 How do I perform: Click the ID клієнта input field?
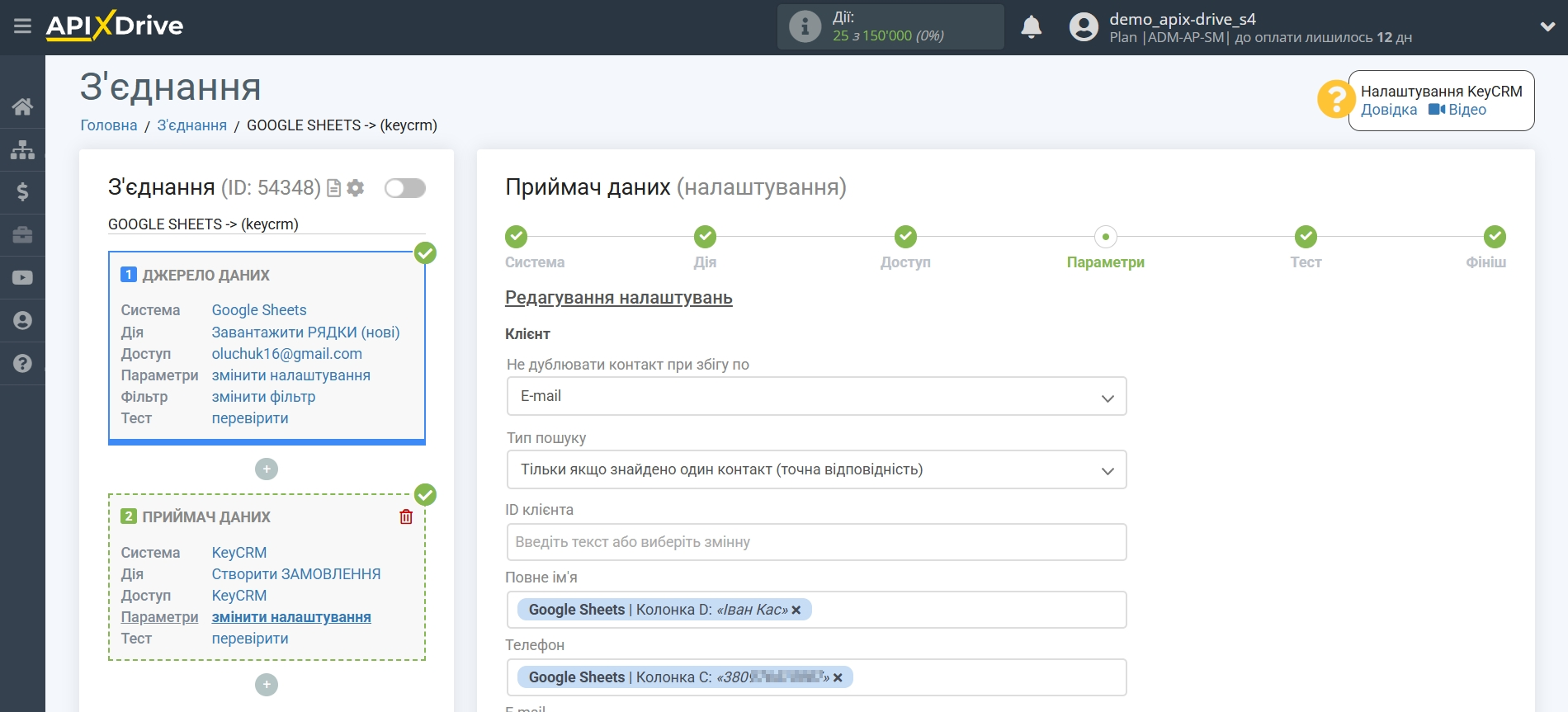point(816,542)
